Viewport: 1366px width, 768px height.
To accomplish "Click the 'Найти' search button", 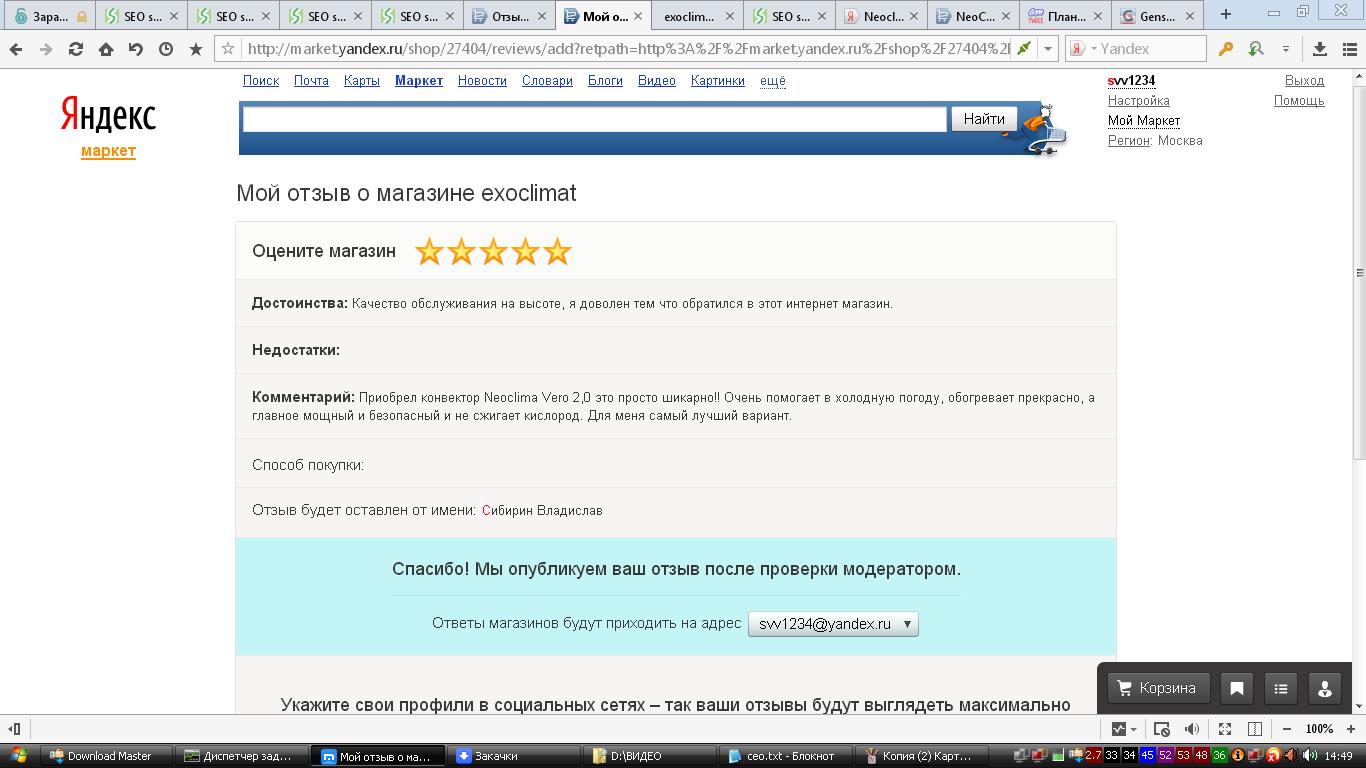I will pos(984,119).
